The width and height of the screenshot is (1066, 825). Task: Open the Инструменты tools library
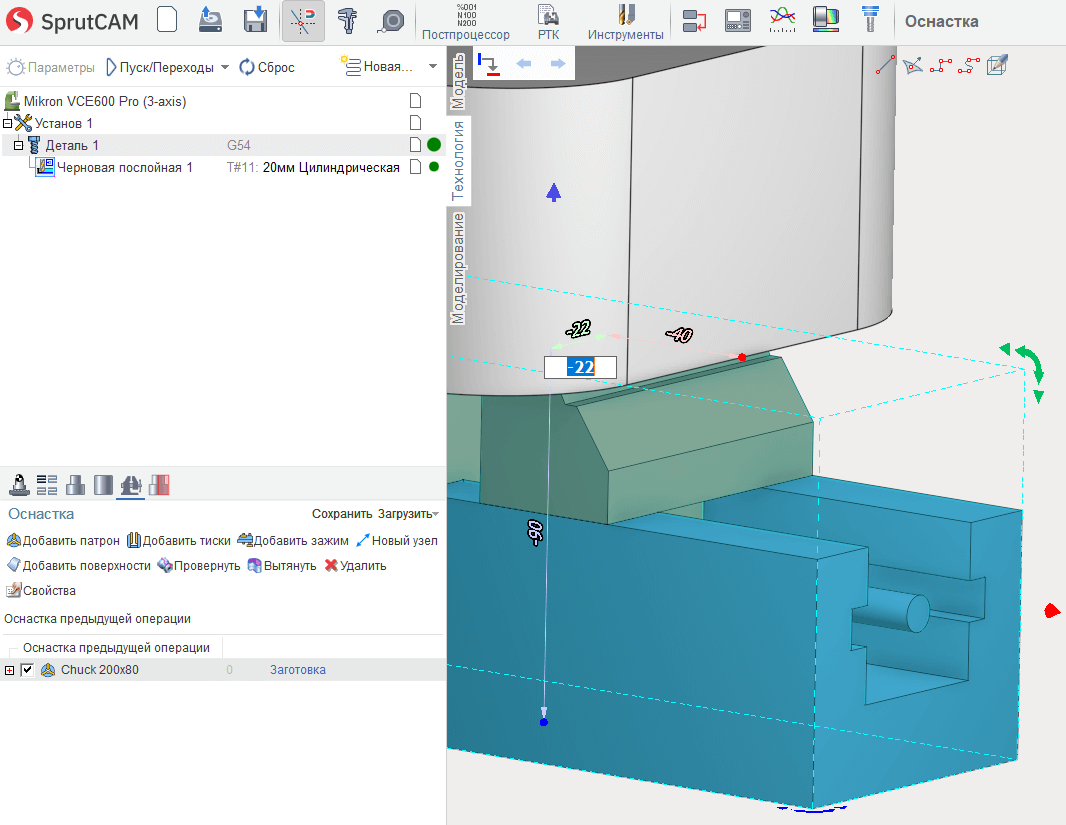tap(625, 22)
